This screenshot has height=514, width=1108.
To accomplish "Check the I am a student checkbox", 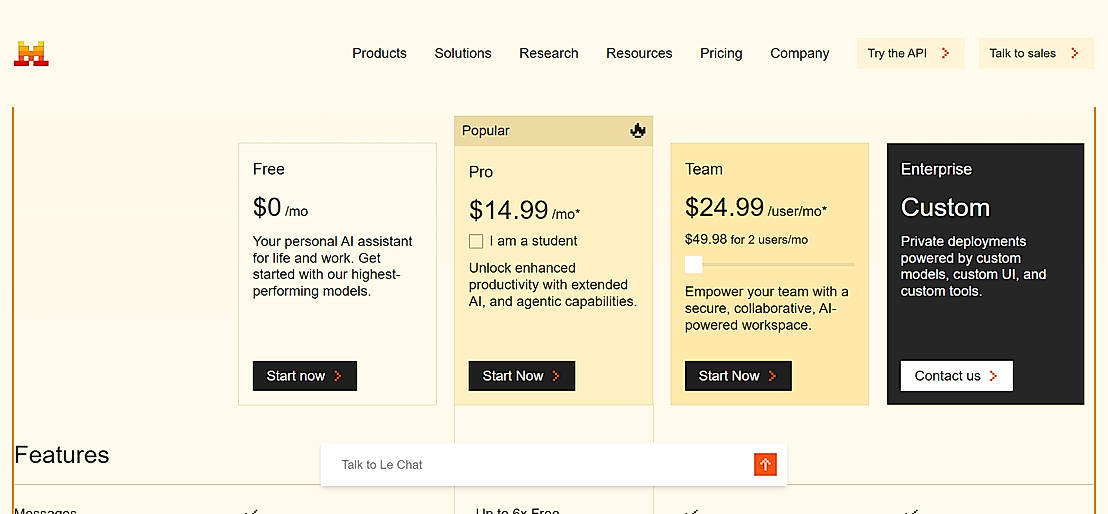I will click(476, 242).
